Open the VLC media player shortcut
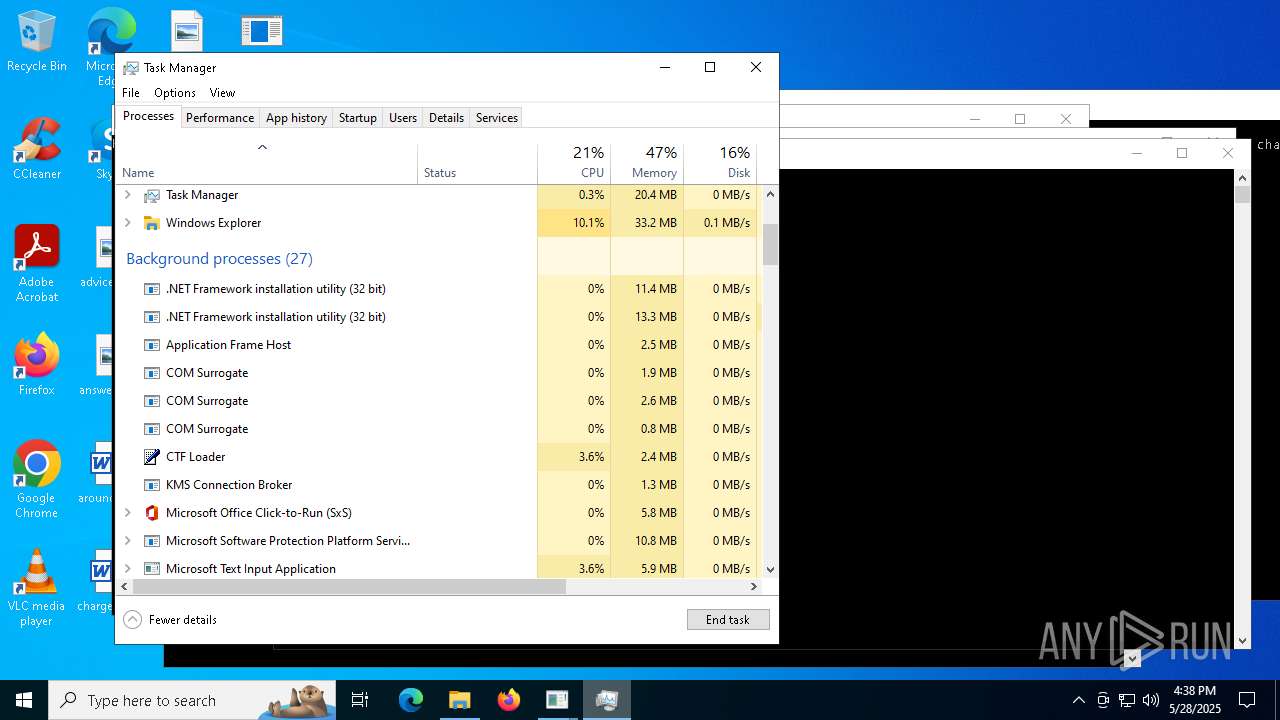The image size is (1280, 720). tap(37, 588)
